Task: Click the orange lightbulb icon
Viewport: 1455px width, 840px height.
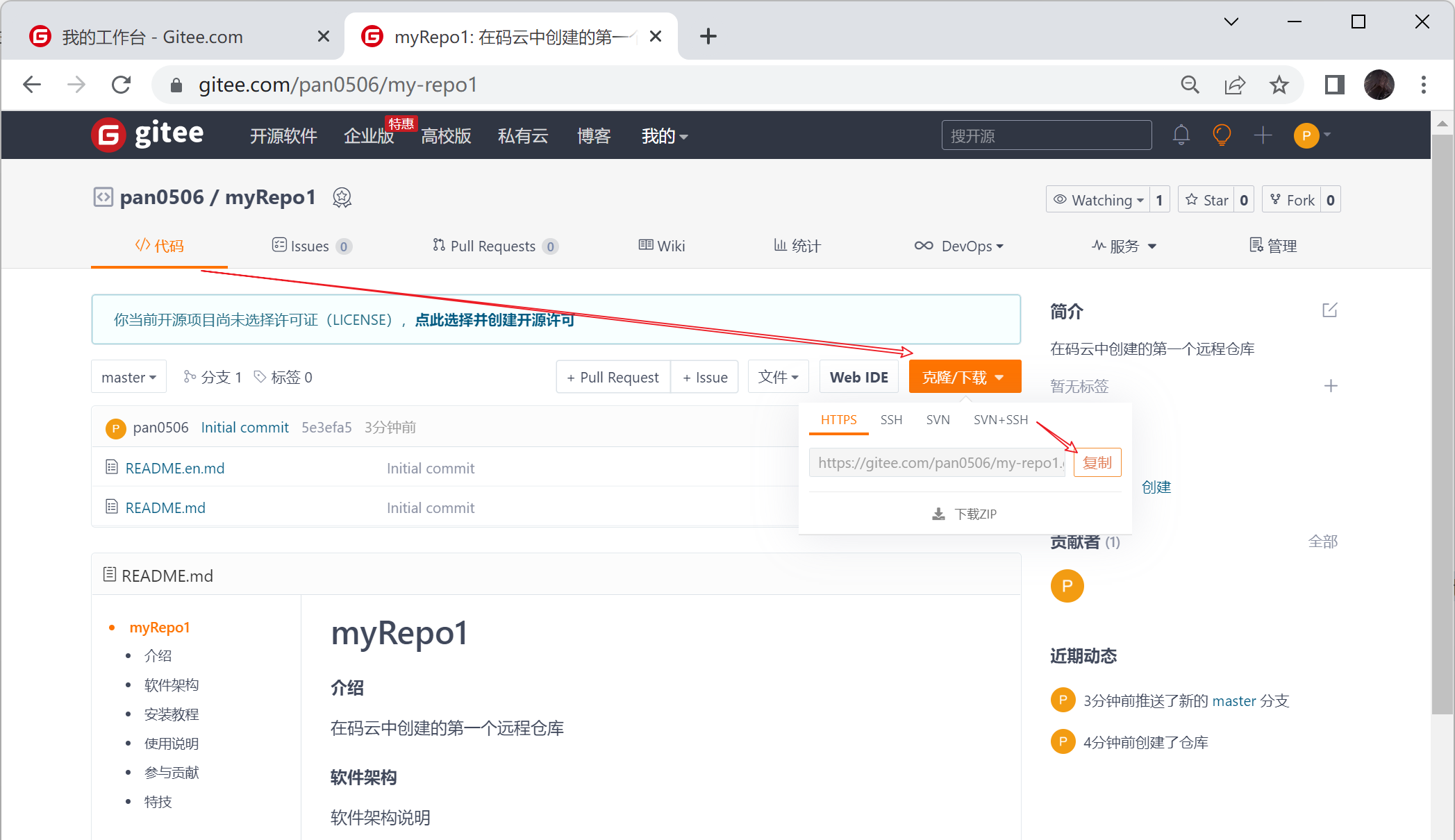Action: point(1222,135)
